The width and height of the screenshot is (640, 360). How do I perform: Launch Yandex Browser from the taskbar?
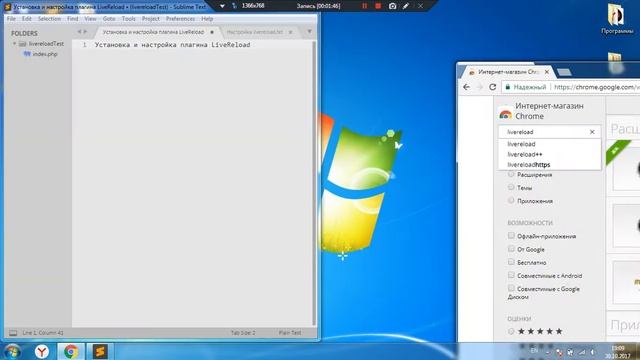(42, 351)
